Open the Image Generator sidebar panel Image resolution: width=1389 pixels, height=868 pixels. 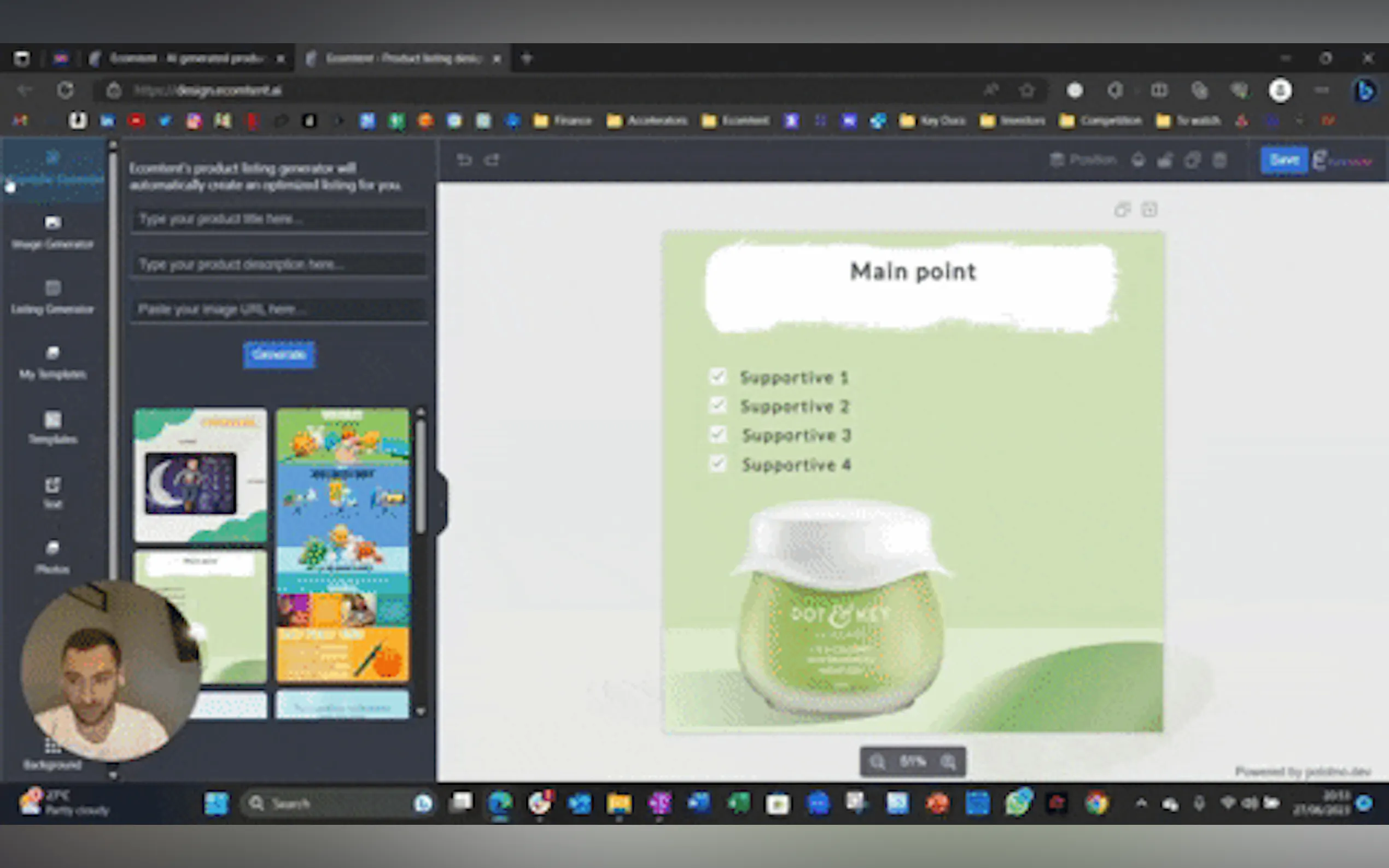[52, 231]
